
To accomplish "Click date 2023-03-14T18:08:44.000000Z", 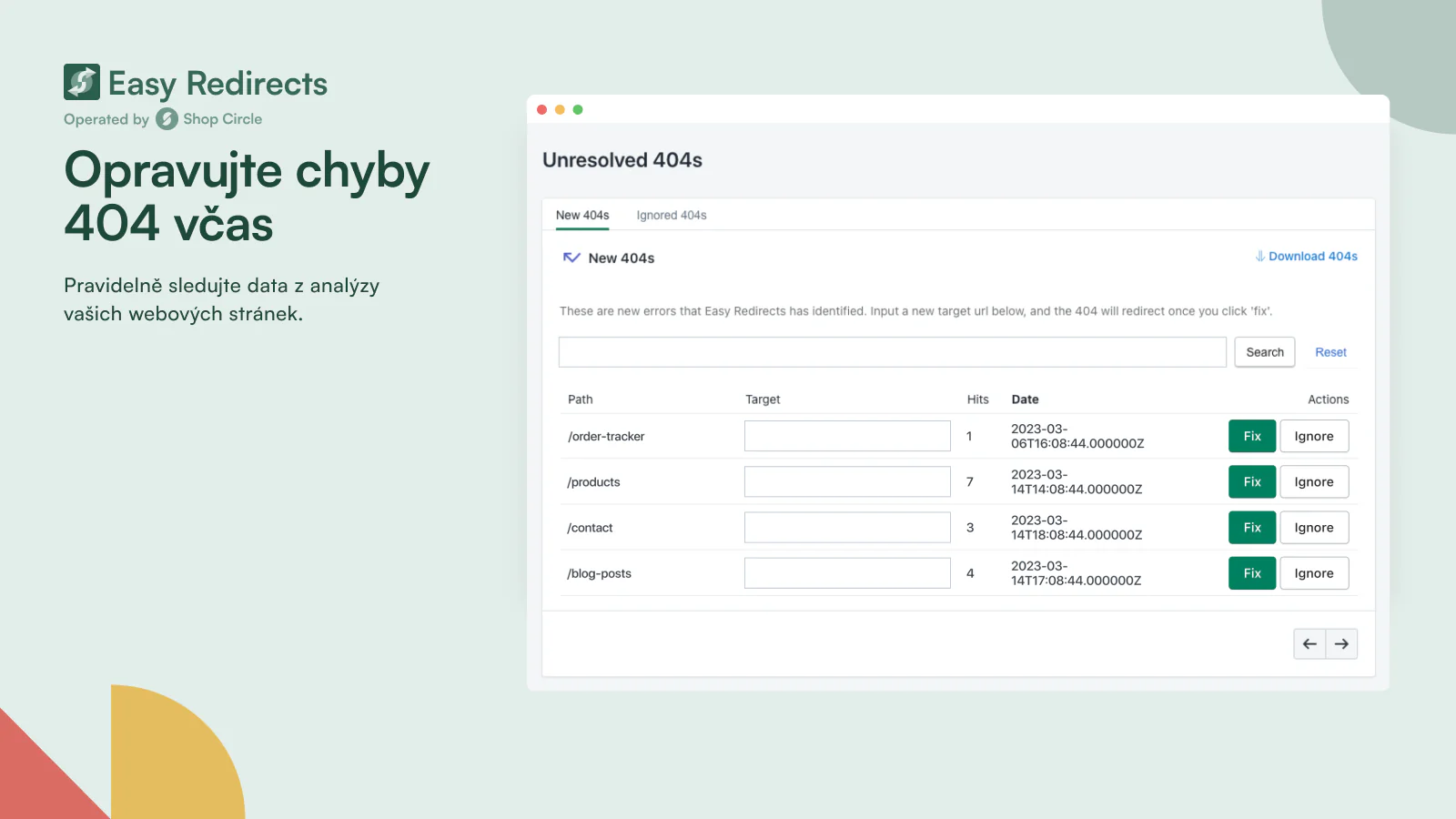I will [x=1077, y=527].
